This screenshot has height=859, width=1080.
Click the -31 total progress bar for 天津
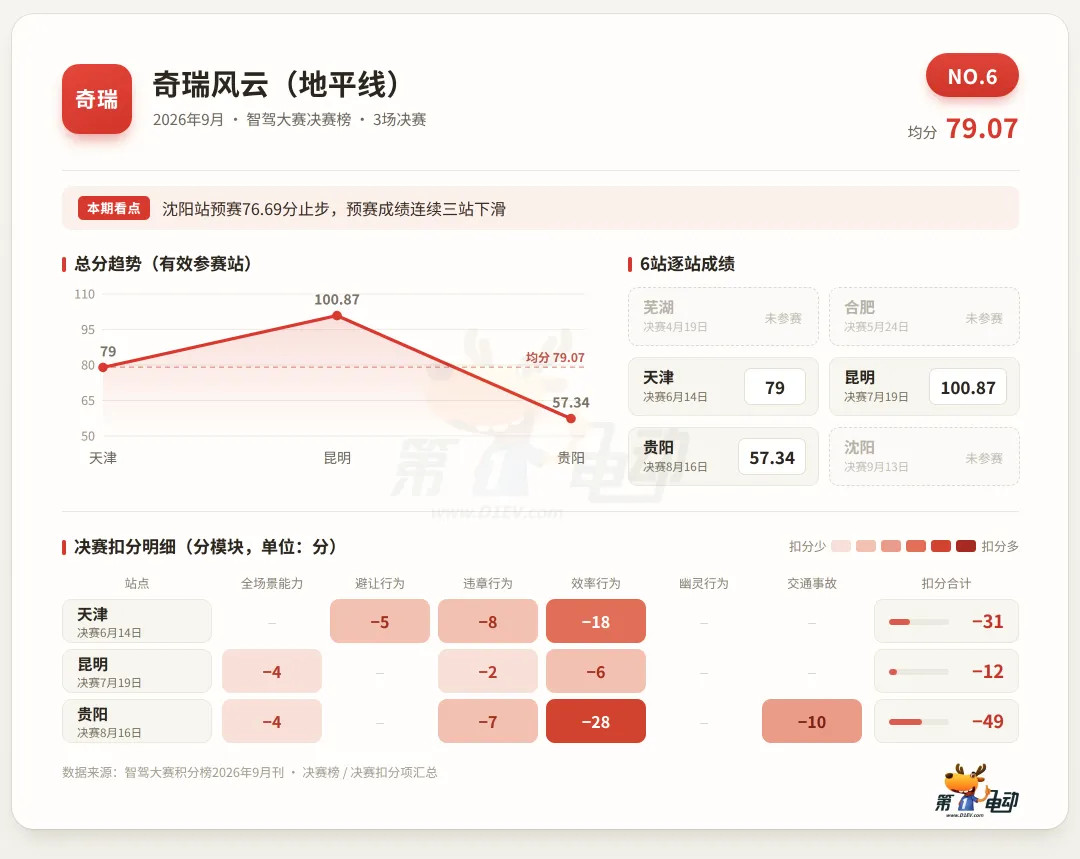[919, 622]
